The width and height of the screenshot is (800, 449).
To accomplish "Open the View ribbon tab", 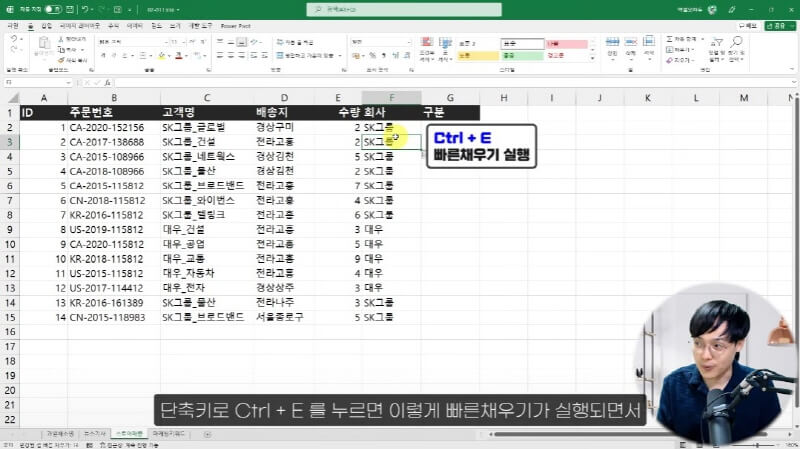I will (175, 26).
